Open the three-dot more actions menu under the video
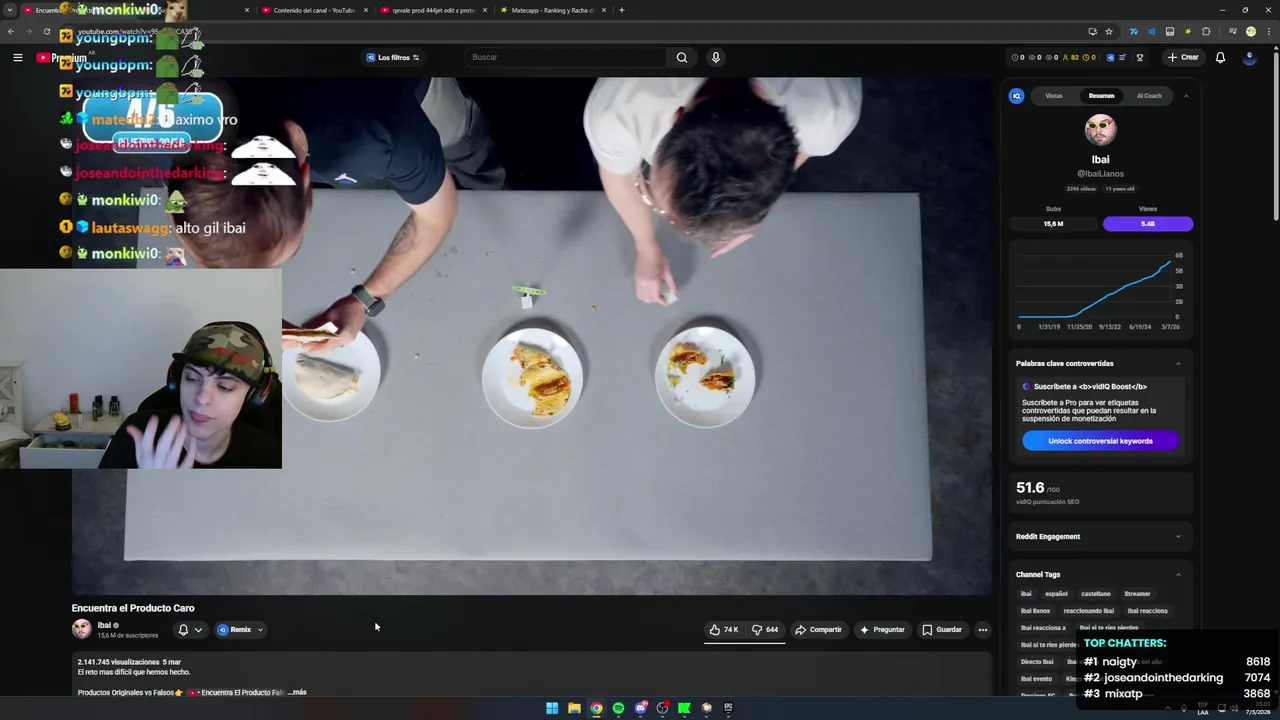Viewport: 1280px width, 720px height. [x=982, y=630]
